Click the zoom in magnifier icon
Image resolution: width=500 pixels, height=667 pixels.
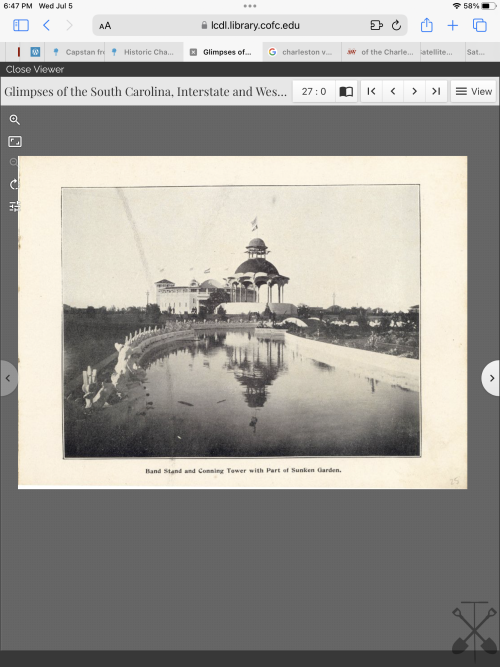15,120
